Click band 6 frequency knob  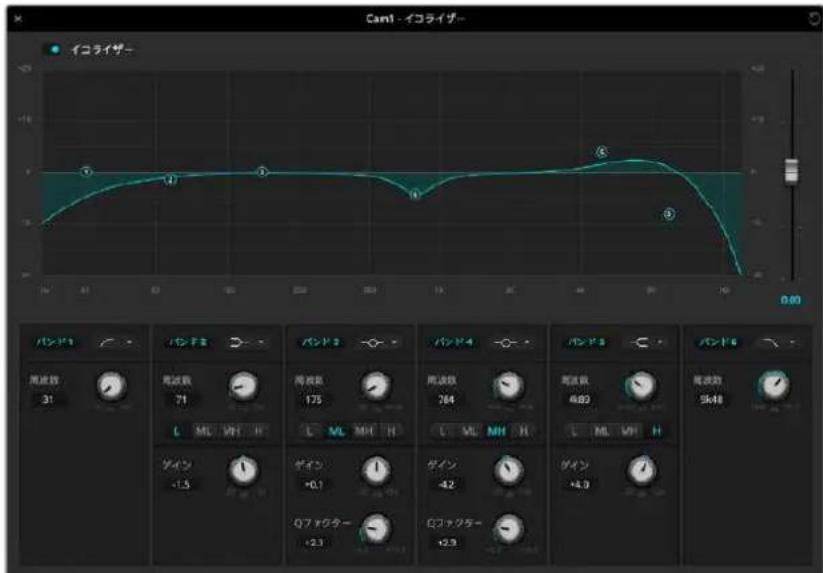(774, 386)
